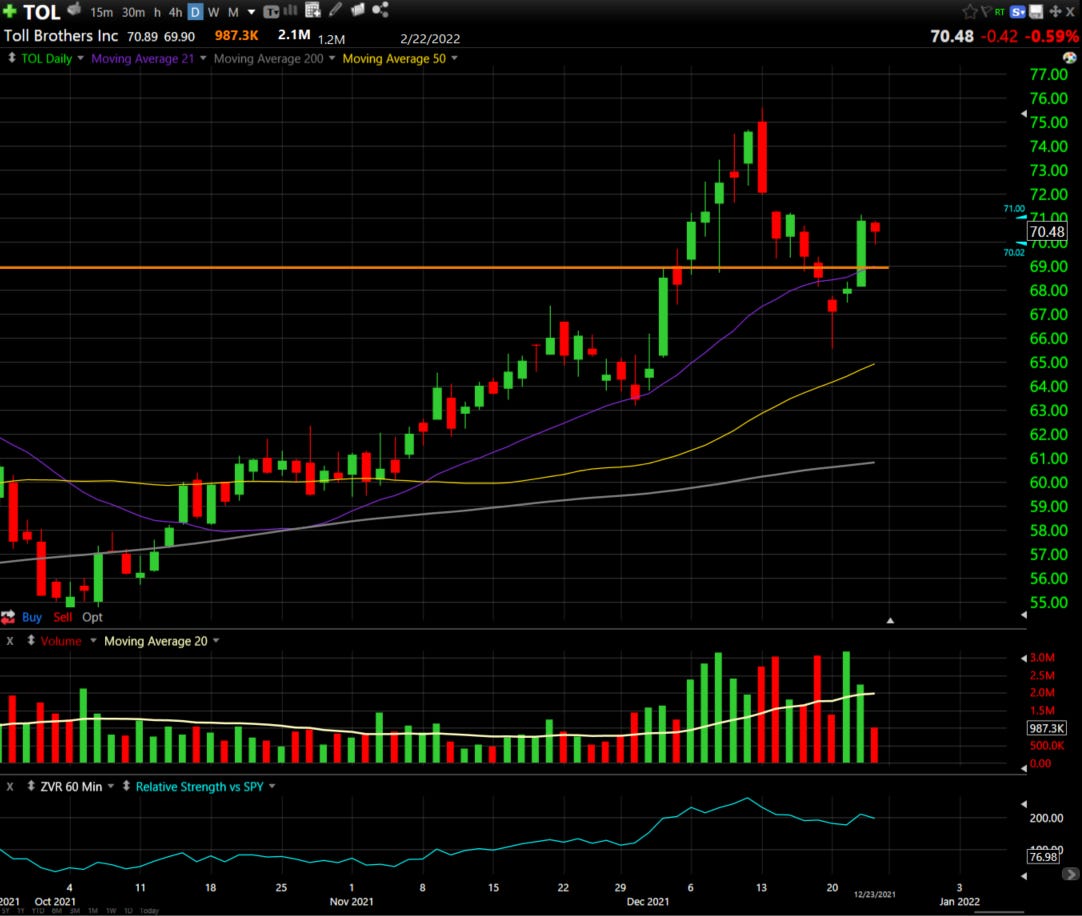Click the 2/22/2022 date text in header
The image size is (1082, 916).
pos(430,39)
